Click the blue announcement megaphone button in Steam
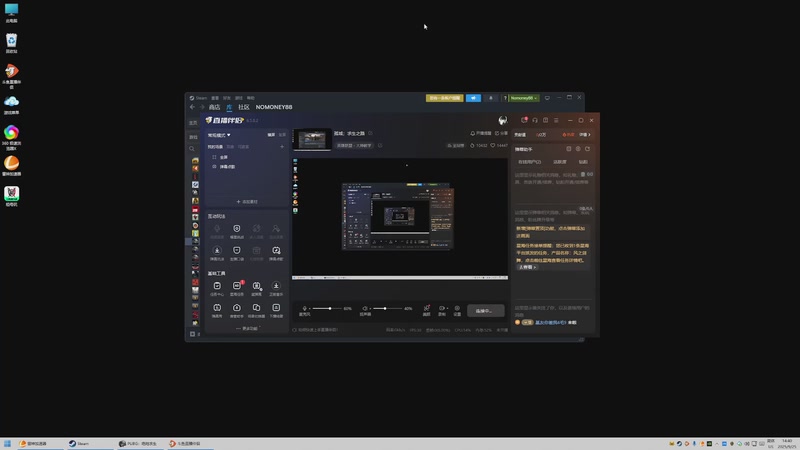800x450 pixels. click(x=473, y=98)
